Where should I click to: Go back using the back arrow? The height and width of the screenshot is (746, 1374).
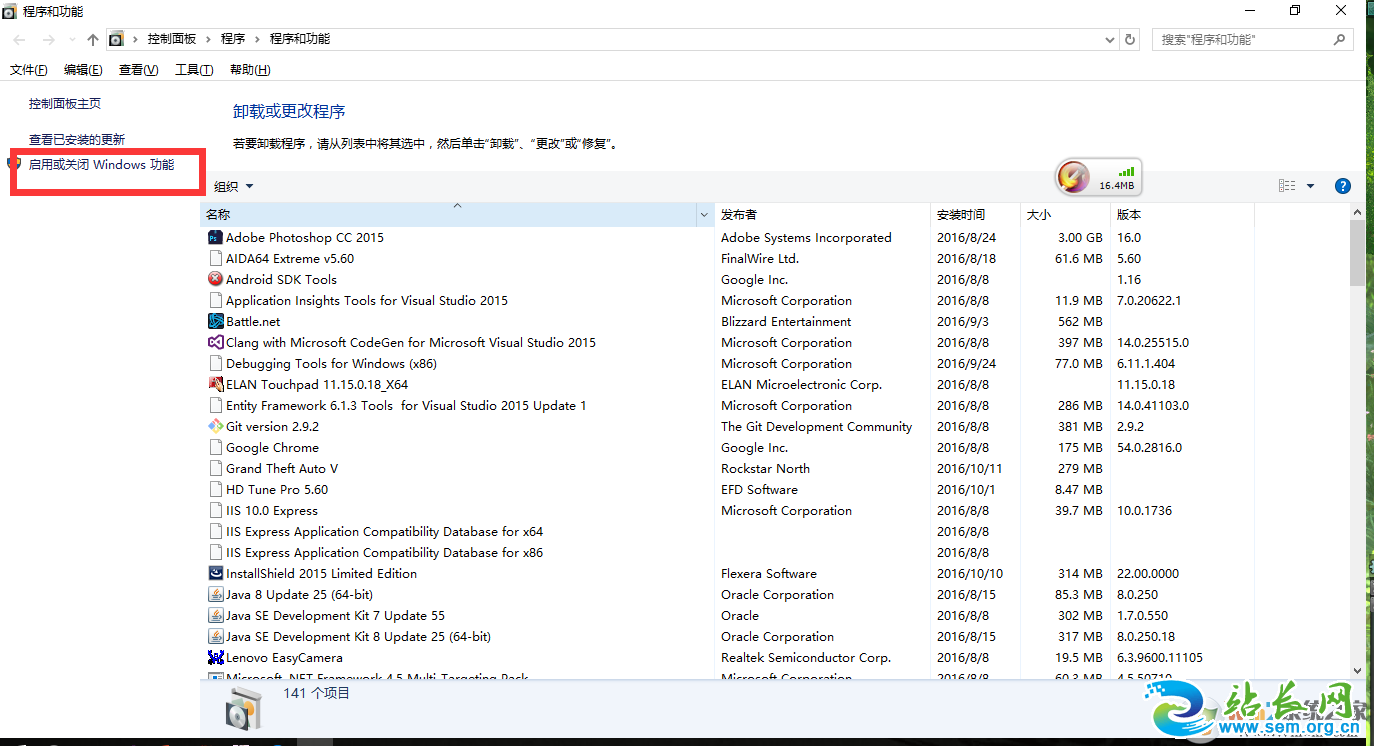tap(20, 40)
